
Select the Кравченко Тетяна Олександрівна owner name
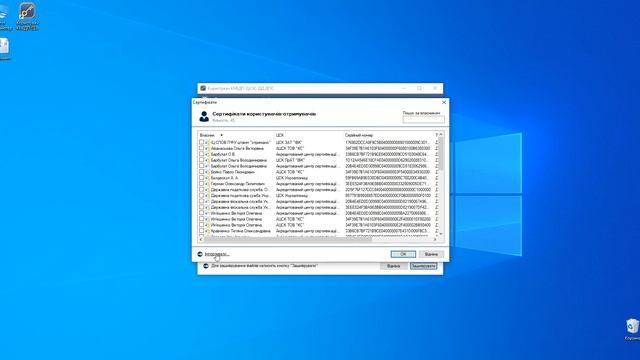[240, 231]
